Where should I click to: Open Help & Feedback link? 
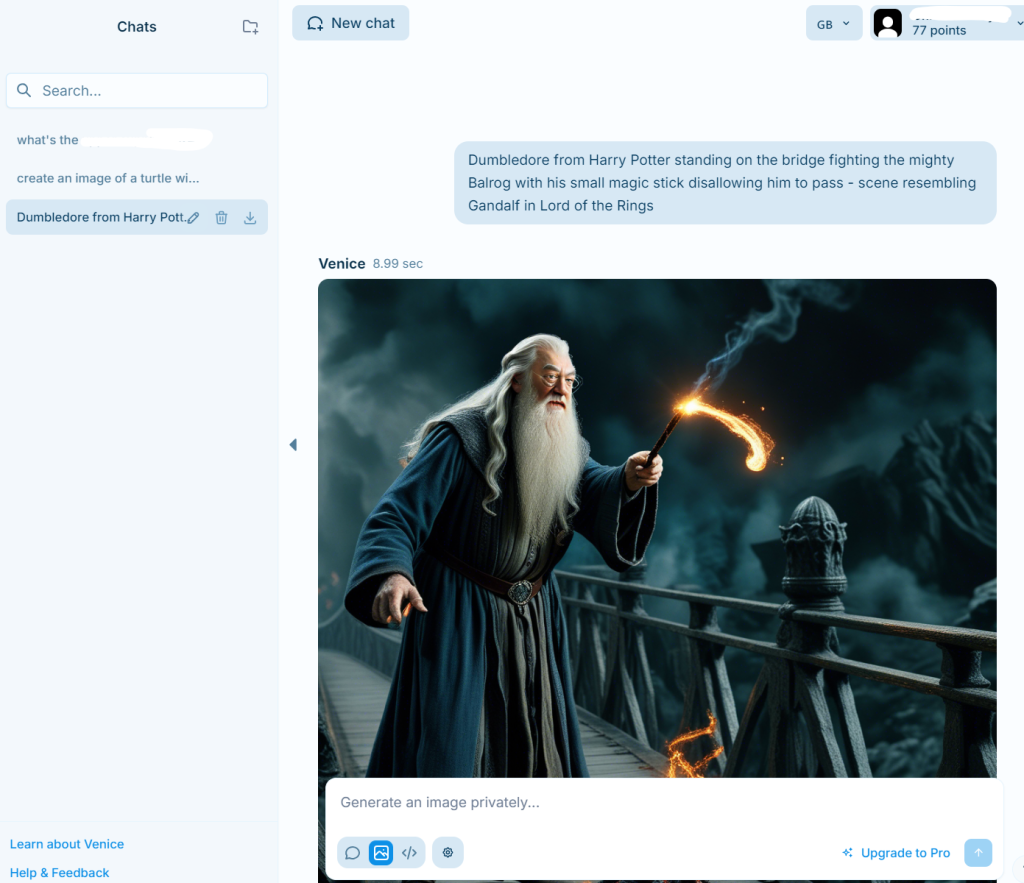coord(59,873)
